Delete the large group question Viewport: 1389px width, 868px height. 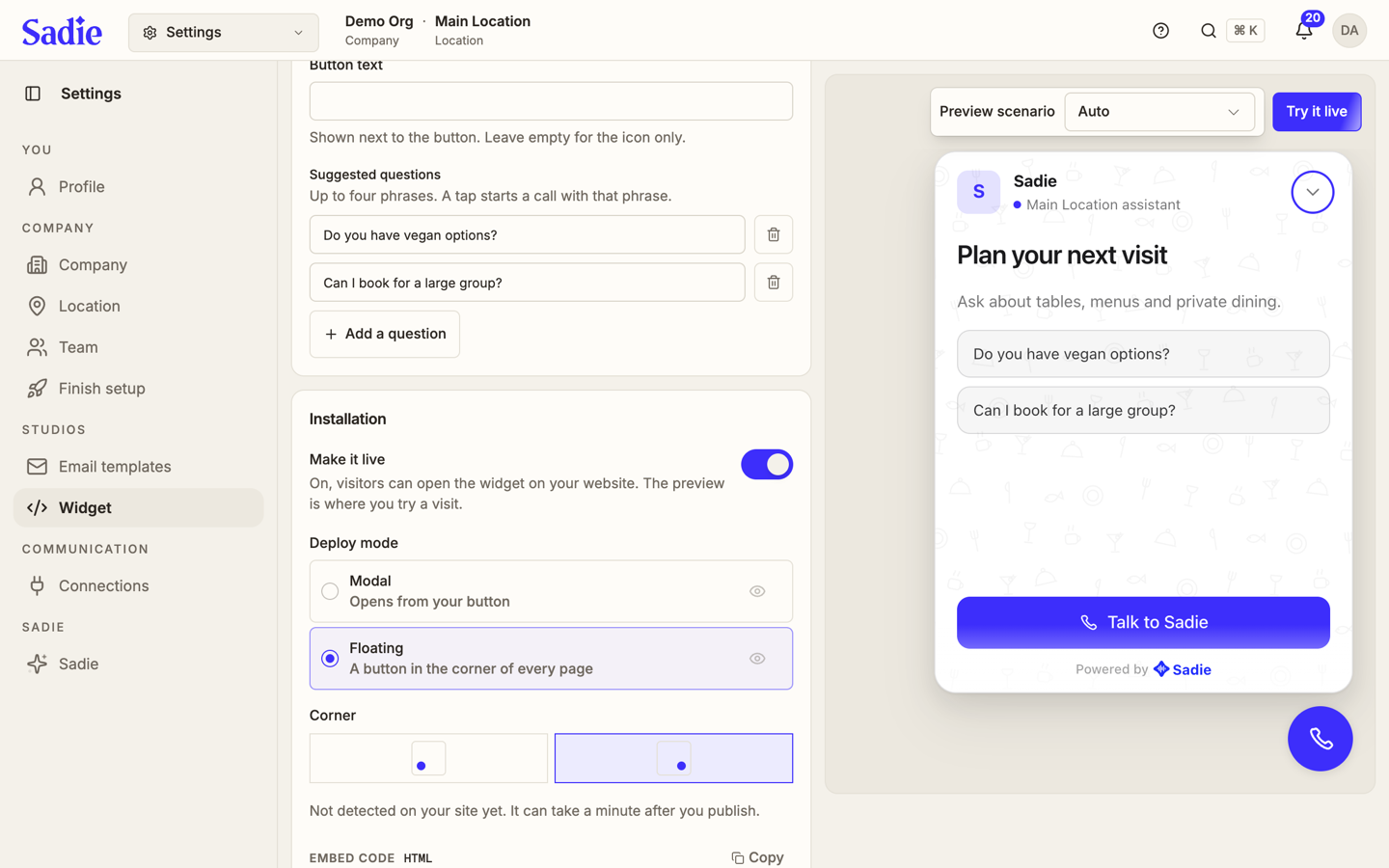pos(773,283)
